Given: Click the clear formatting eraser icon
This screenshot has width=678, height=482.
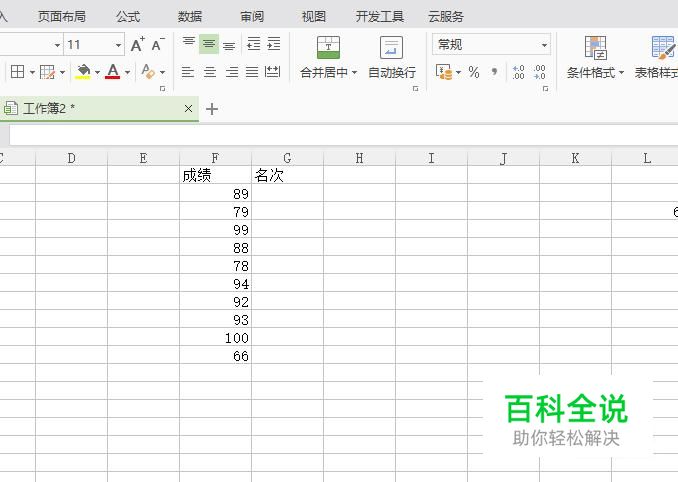Looking at the screenshot, I should click(148, 71).
